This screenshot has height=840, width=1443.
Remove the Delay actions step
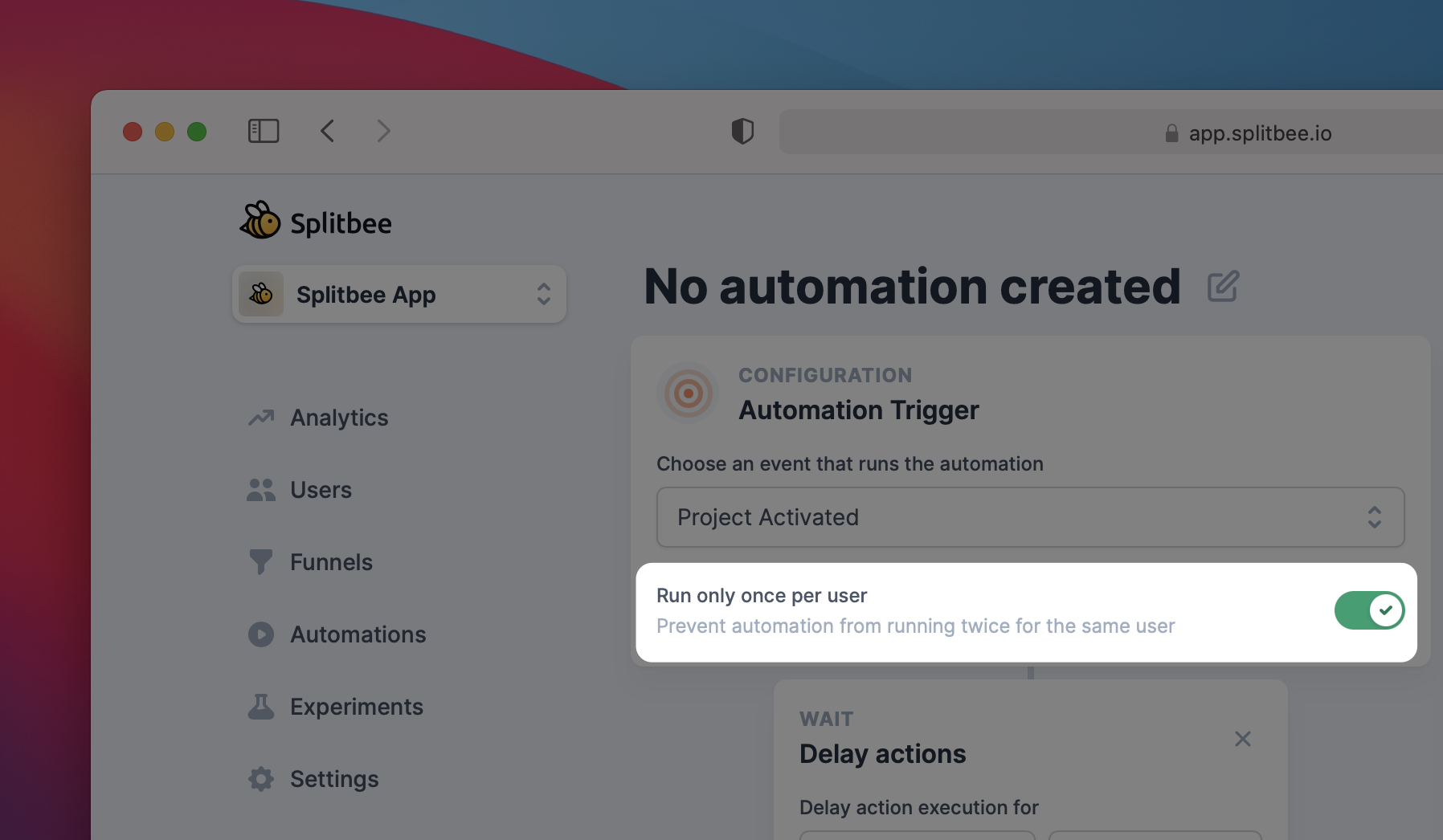pos(1243,739)
